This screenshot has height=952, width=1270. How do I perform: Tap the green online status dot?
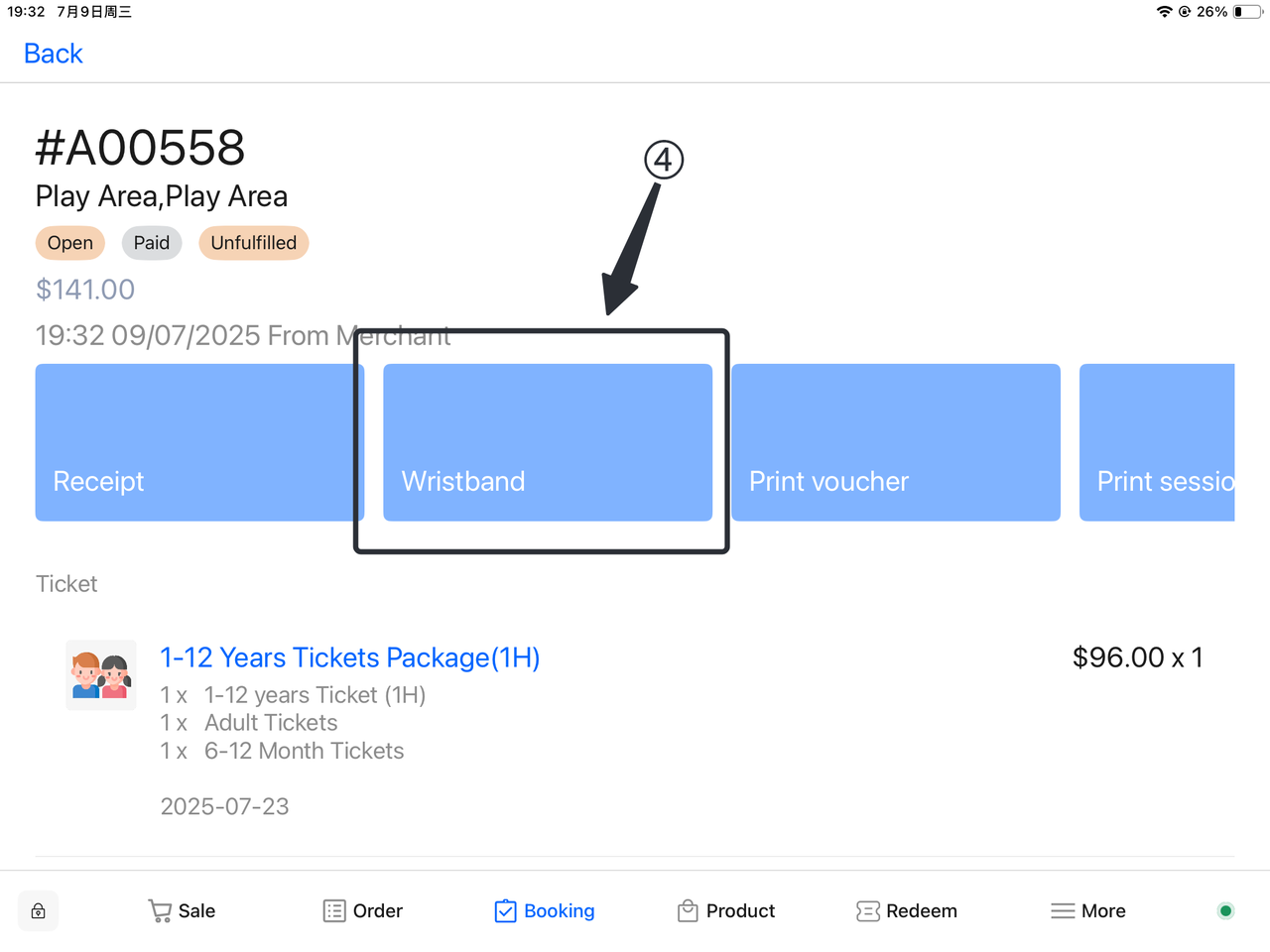1225,911
